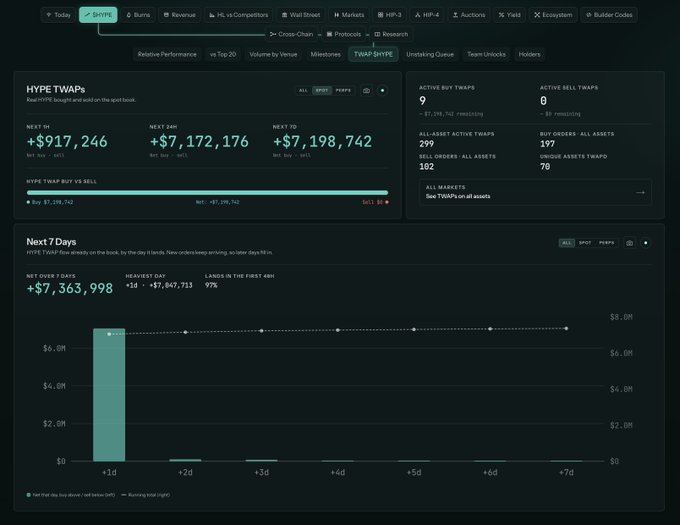Open the Burns tab
This screenshot has width=680, height=525.
pyautogui.click(x=138, y=15)
